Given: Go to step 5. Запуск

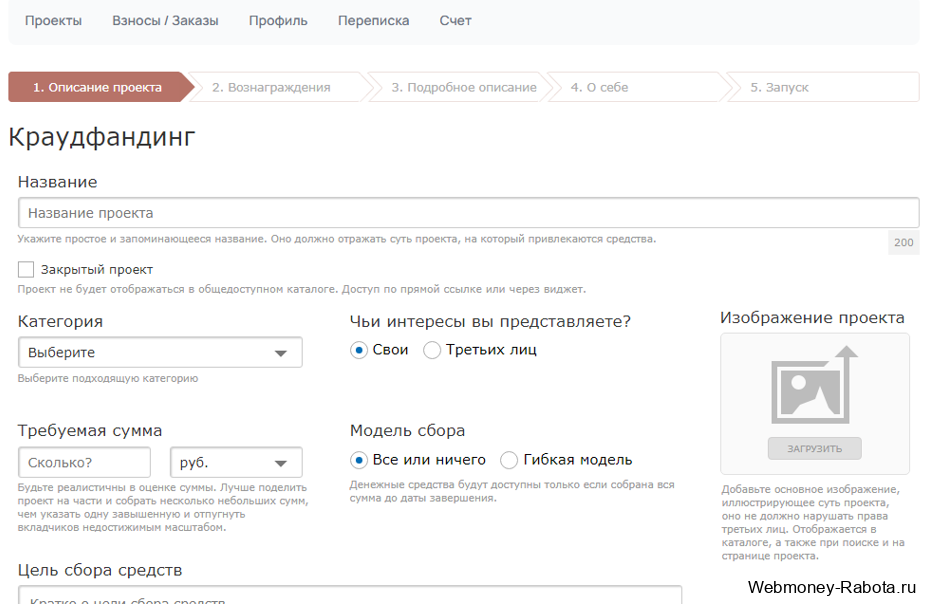Looking at the screenshot, I should (x=823, y=87).
